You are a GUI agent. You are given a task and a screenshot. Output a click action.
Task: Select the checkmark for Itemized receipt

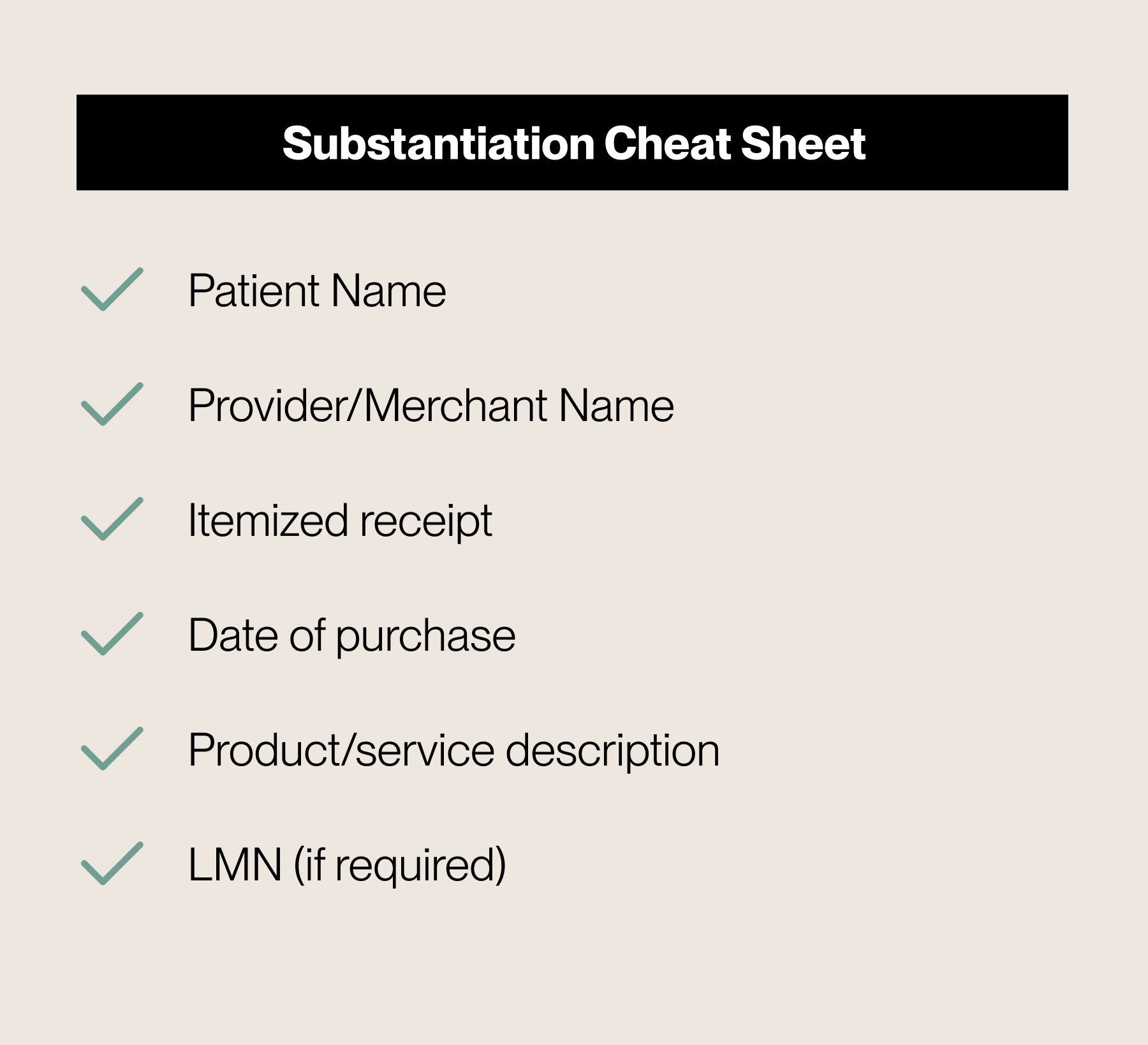click(112, 519)
